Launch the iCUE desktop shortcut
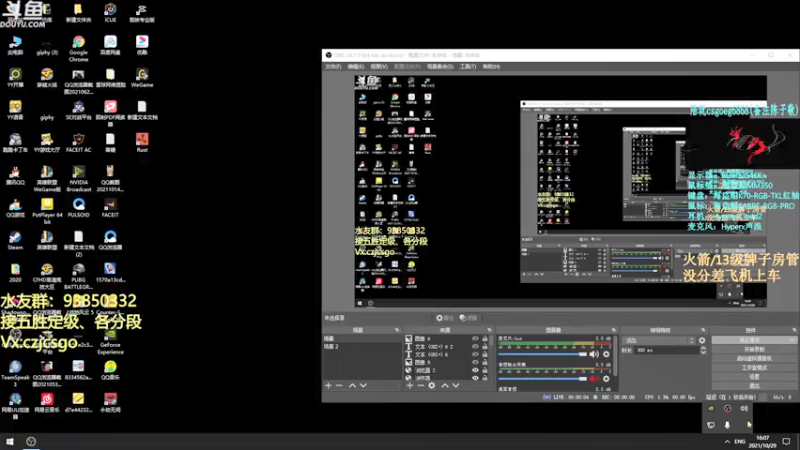 click(110, 13)
